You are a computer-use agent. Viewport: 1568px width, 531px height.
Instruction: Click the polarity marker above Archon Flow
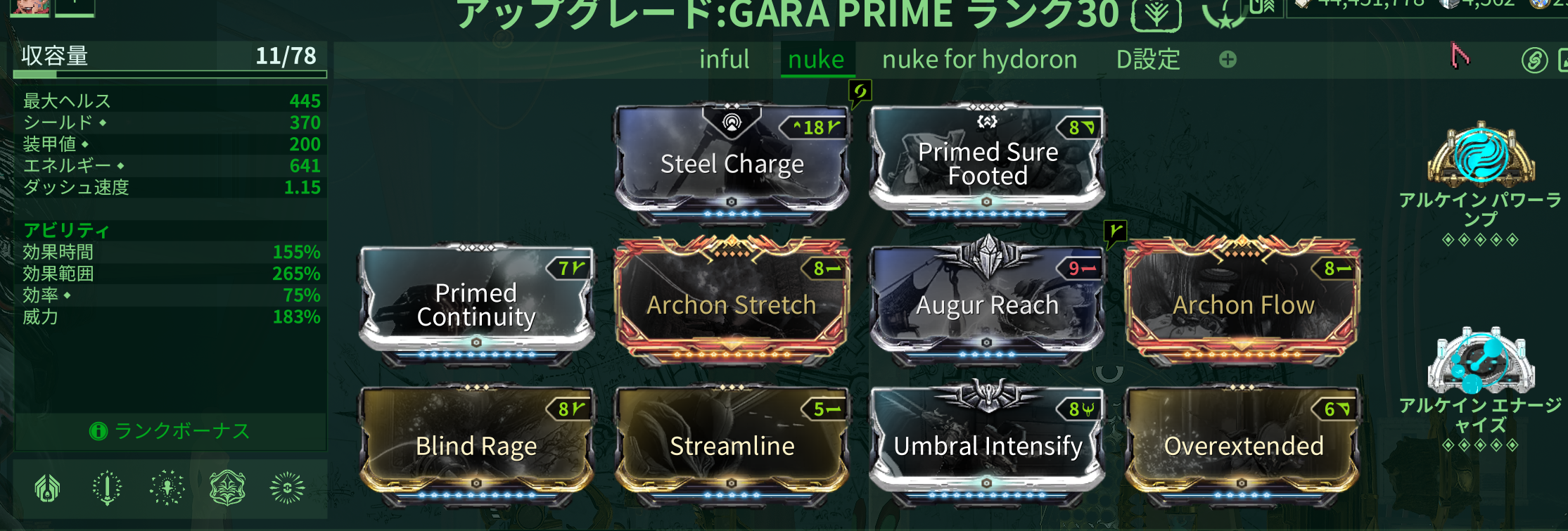point(1116,232)
